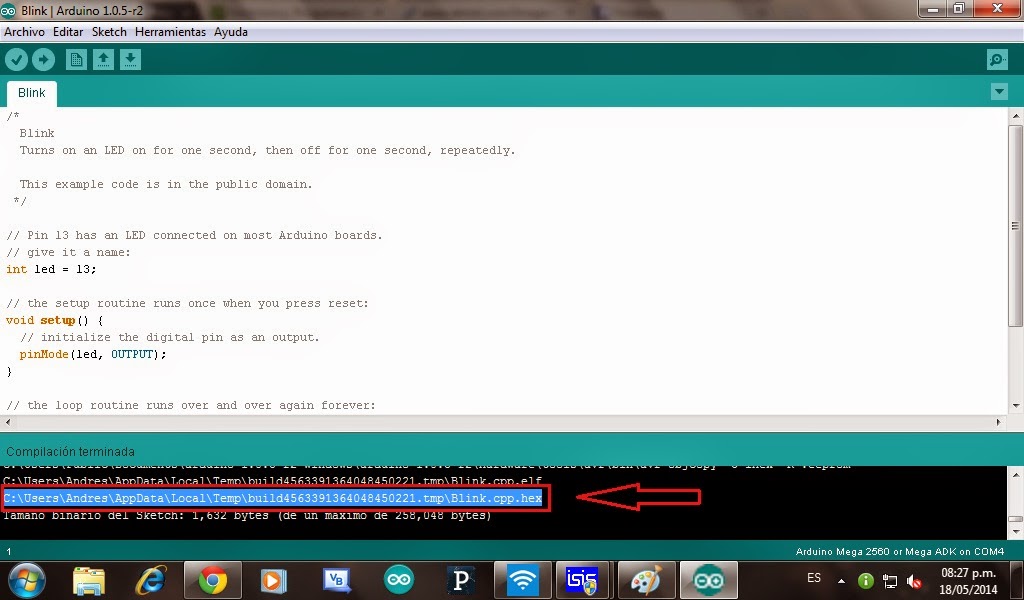Click the Upload arrow icon
Screen dimensions: 1024x600
tap(43, 59)
